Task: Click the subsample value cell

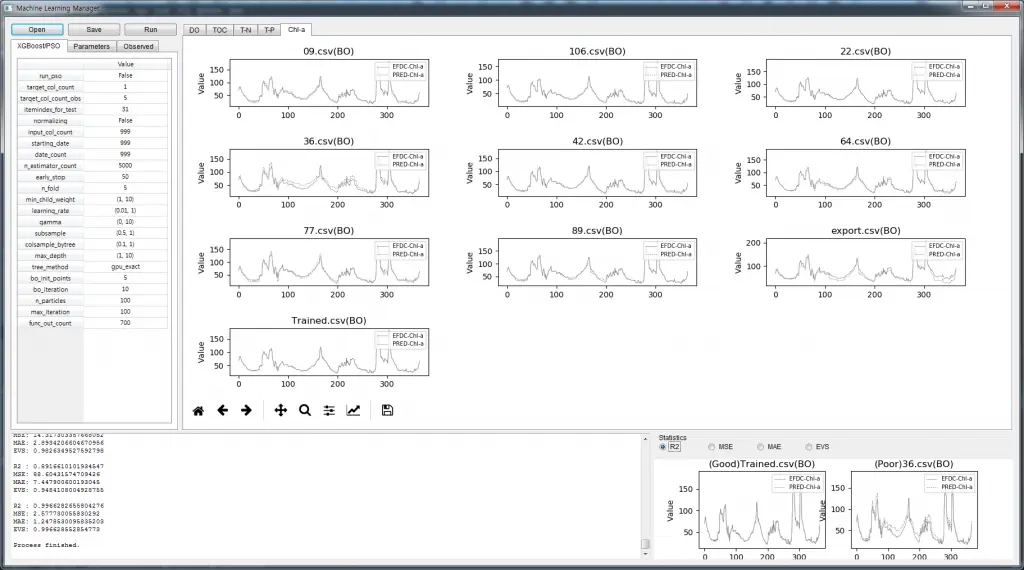Action: point(125,233)
